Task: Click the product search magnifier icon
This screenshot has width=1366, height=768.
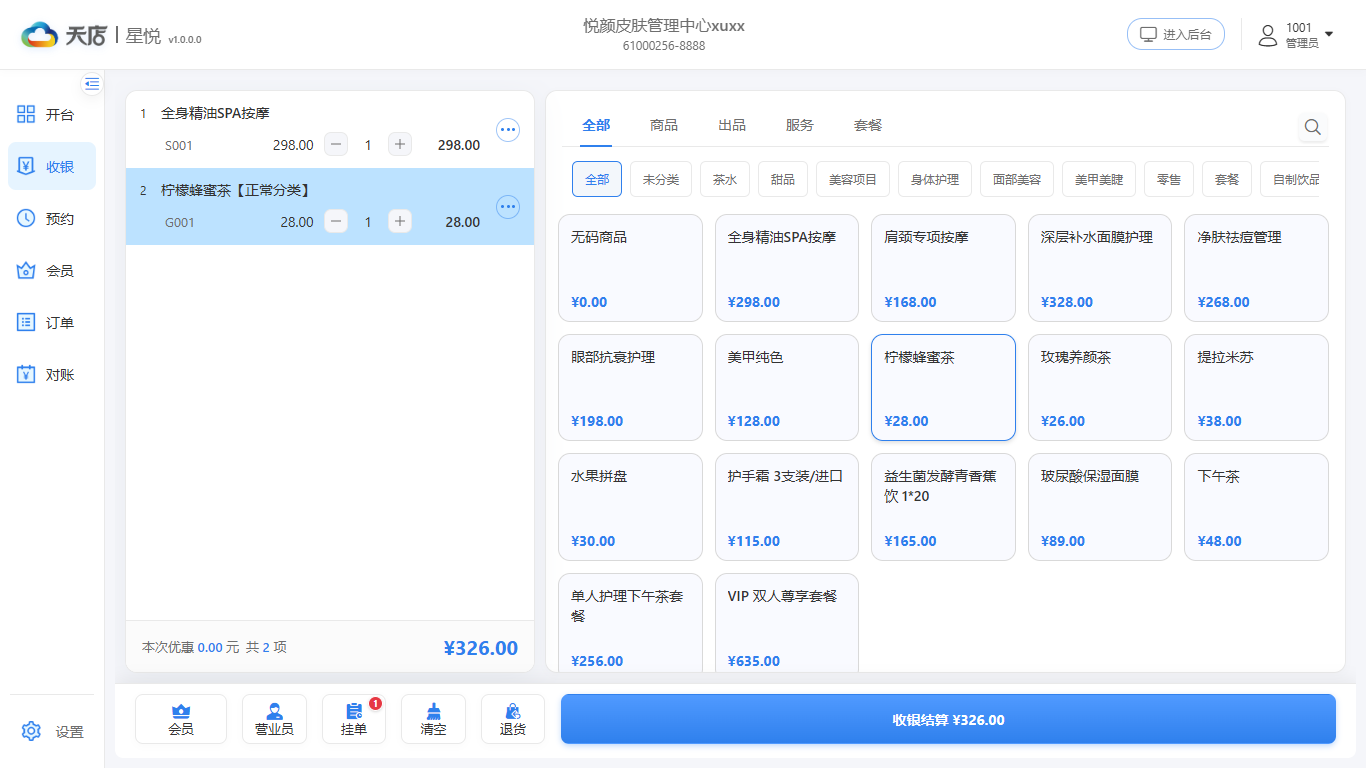Action: 1313,127
